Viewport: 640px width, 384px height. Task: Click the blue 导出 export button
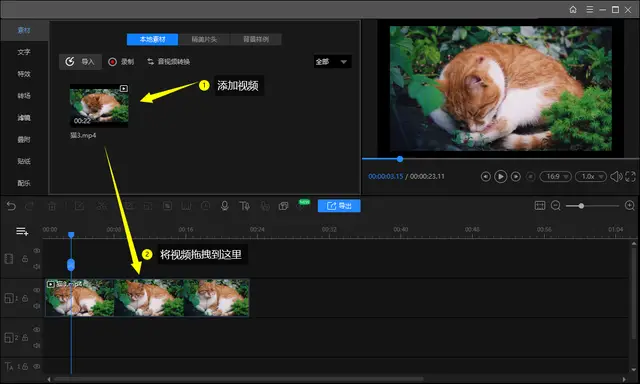(339, 206)
